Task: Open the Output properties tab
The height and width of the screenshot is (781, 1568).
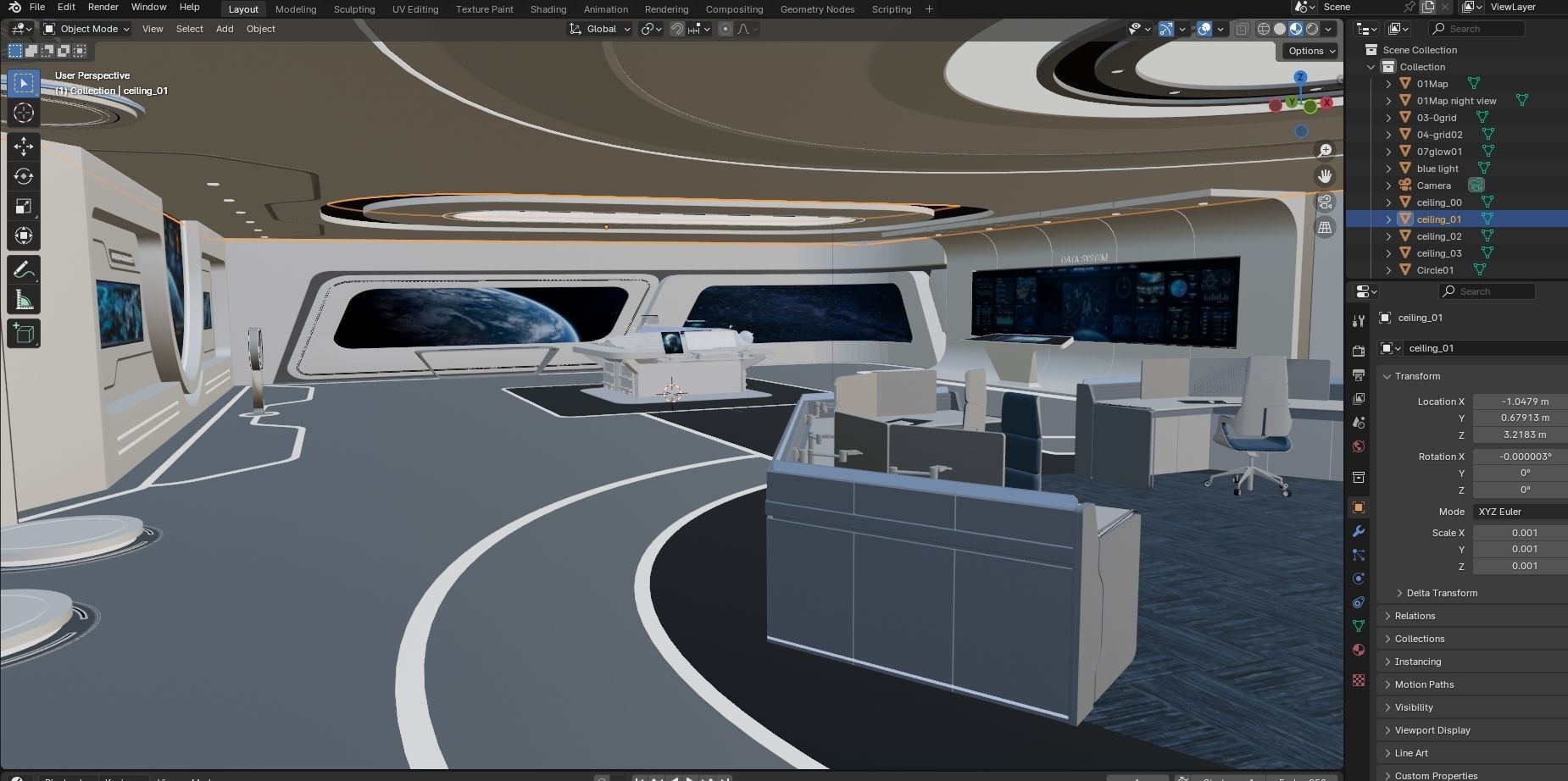Action: click(1359, 374)
